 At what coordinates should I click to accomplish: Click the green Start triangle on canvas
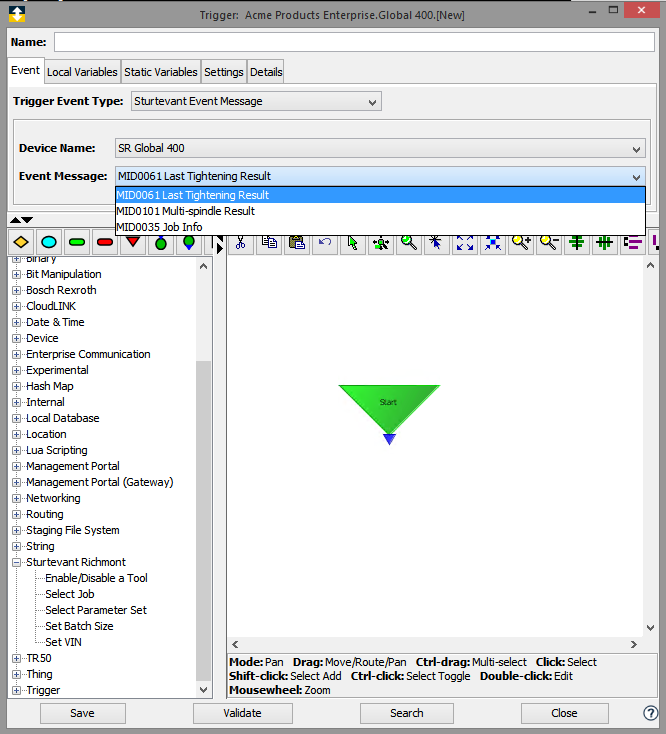coord(388,408)
